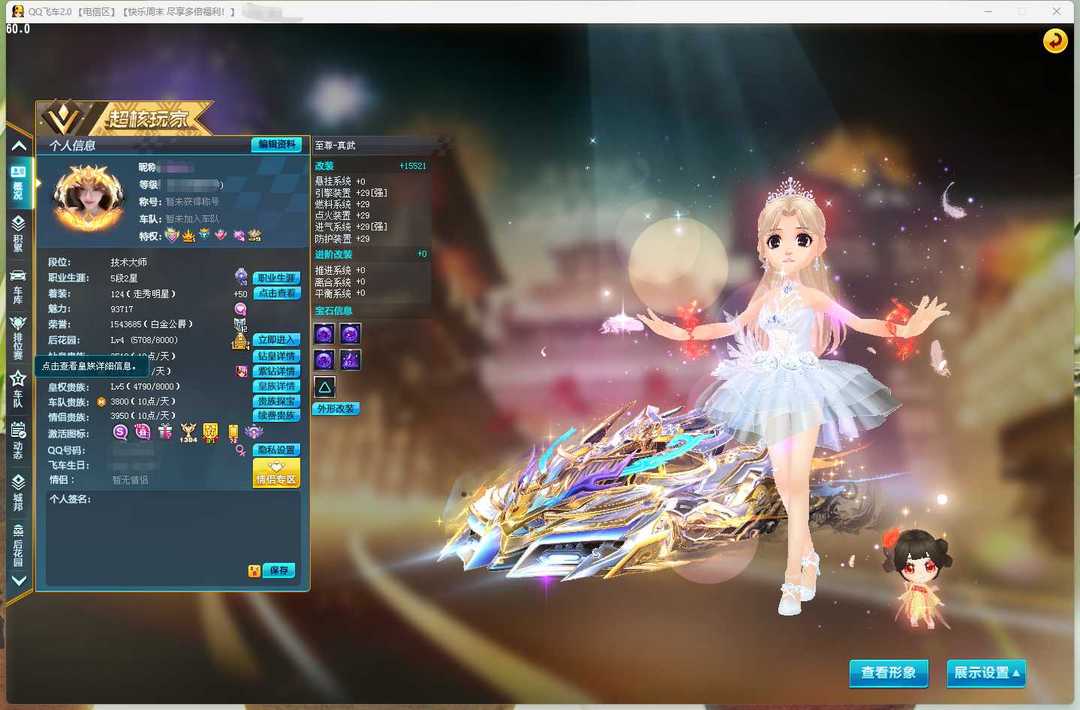
Task: Click inside the 个人签名 signature text box
Action: pos(170,535)
